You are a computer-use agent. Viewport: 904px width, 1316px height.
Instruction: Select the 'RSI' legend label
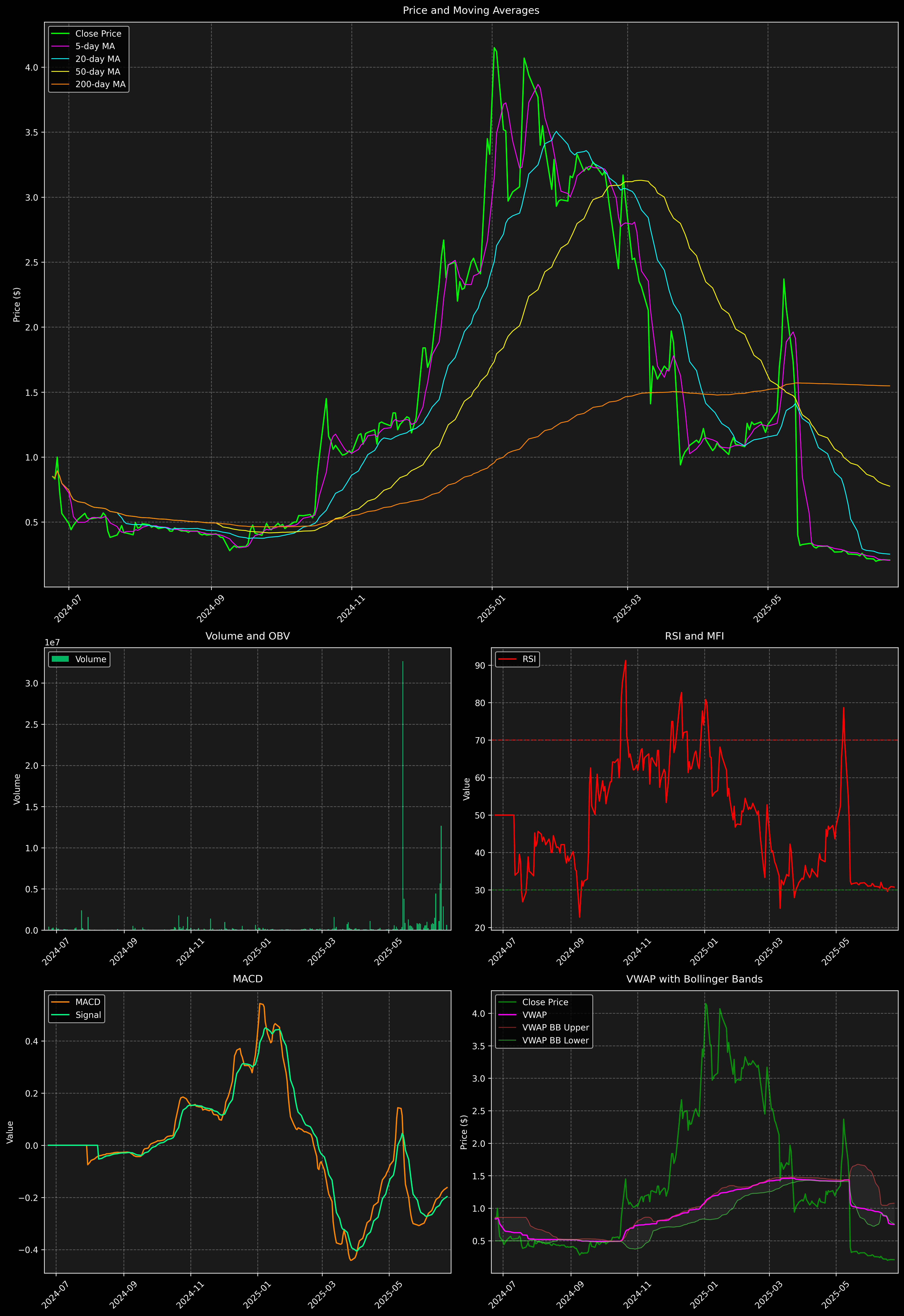click(529, 659)
